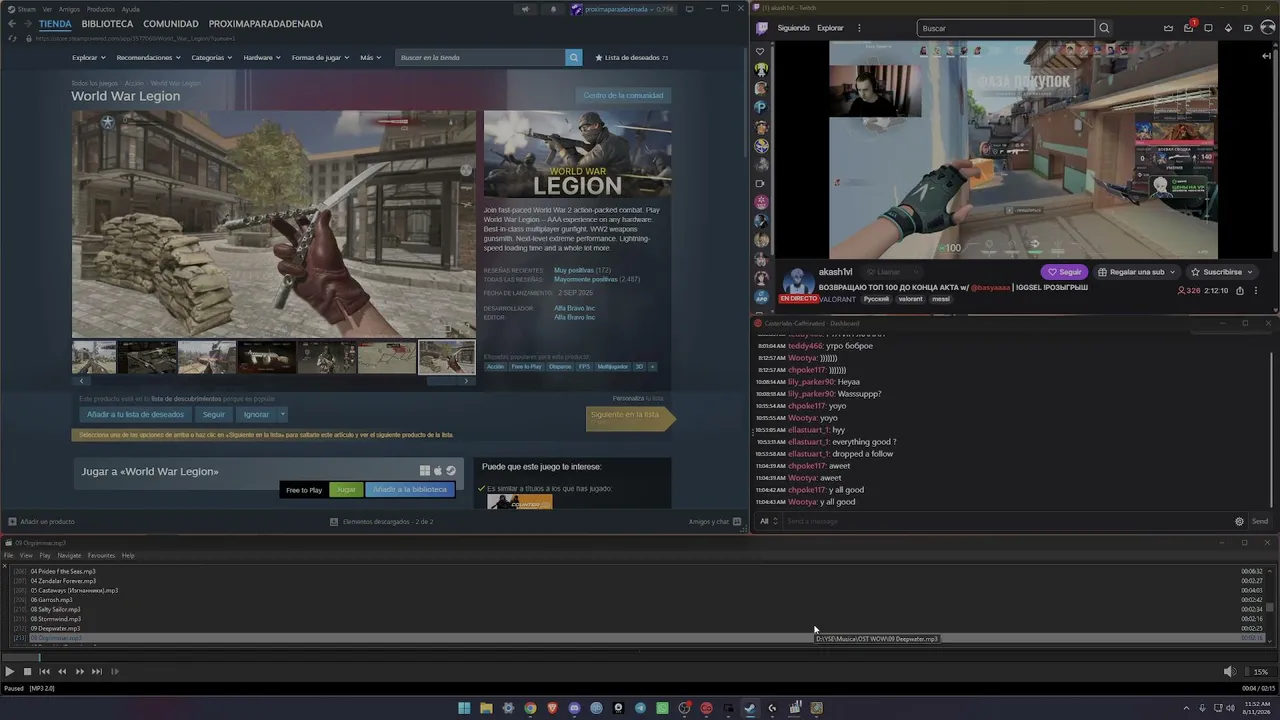Click the Twitch Buscar search field
Screen dimensions: 1280x720
pos(1005,28)
